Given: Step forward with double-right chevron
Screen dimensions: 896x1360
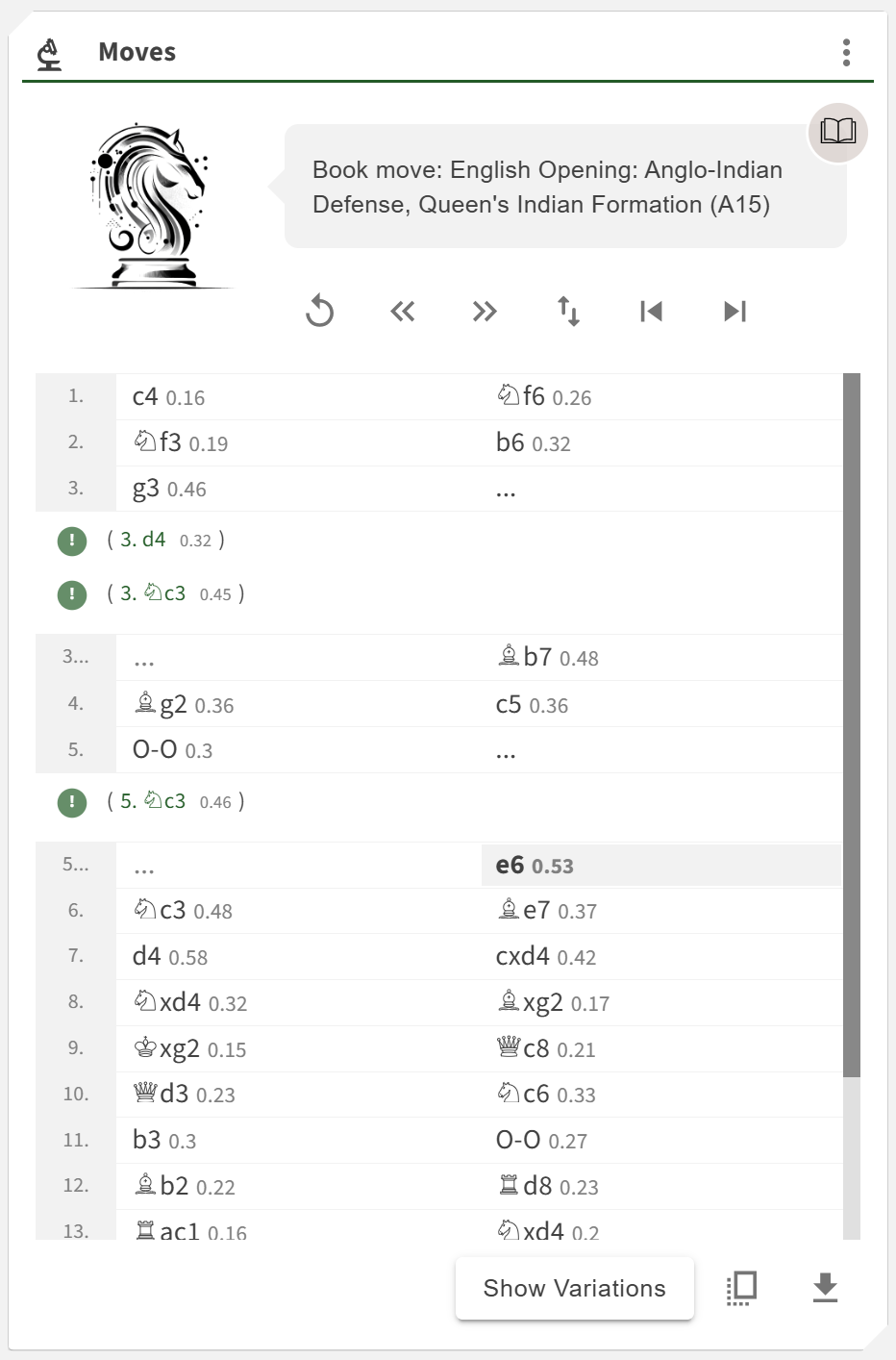Looking at the screenshot, I should click(485, 312).
